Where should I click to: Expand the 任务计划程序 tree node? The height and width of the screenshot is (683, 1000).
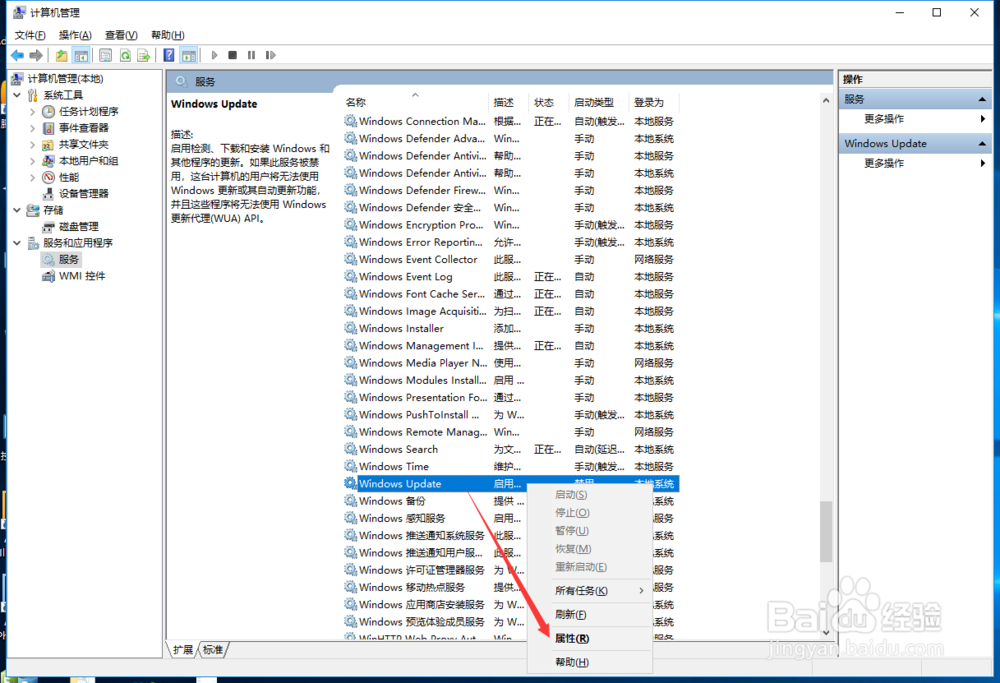[x=33, y=112]
